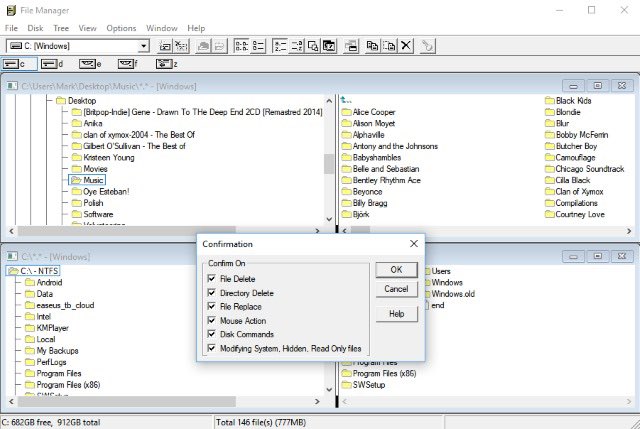The height and width of the screenshot is (429, 640).
Task: Click OK in the Confirmation dialog
Action: click(x=396, y=270)
